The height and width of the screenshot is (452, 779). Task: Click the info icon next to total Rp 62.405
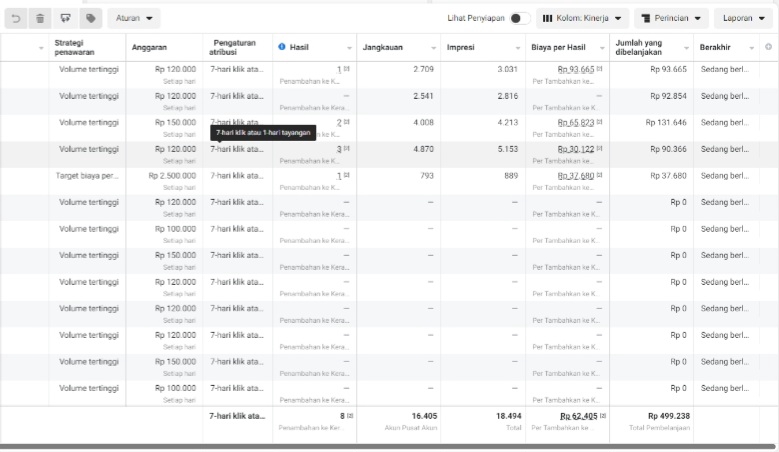pyautogui.click(x=603, y=416)
